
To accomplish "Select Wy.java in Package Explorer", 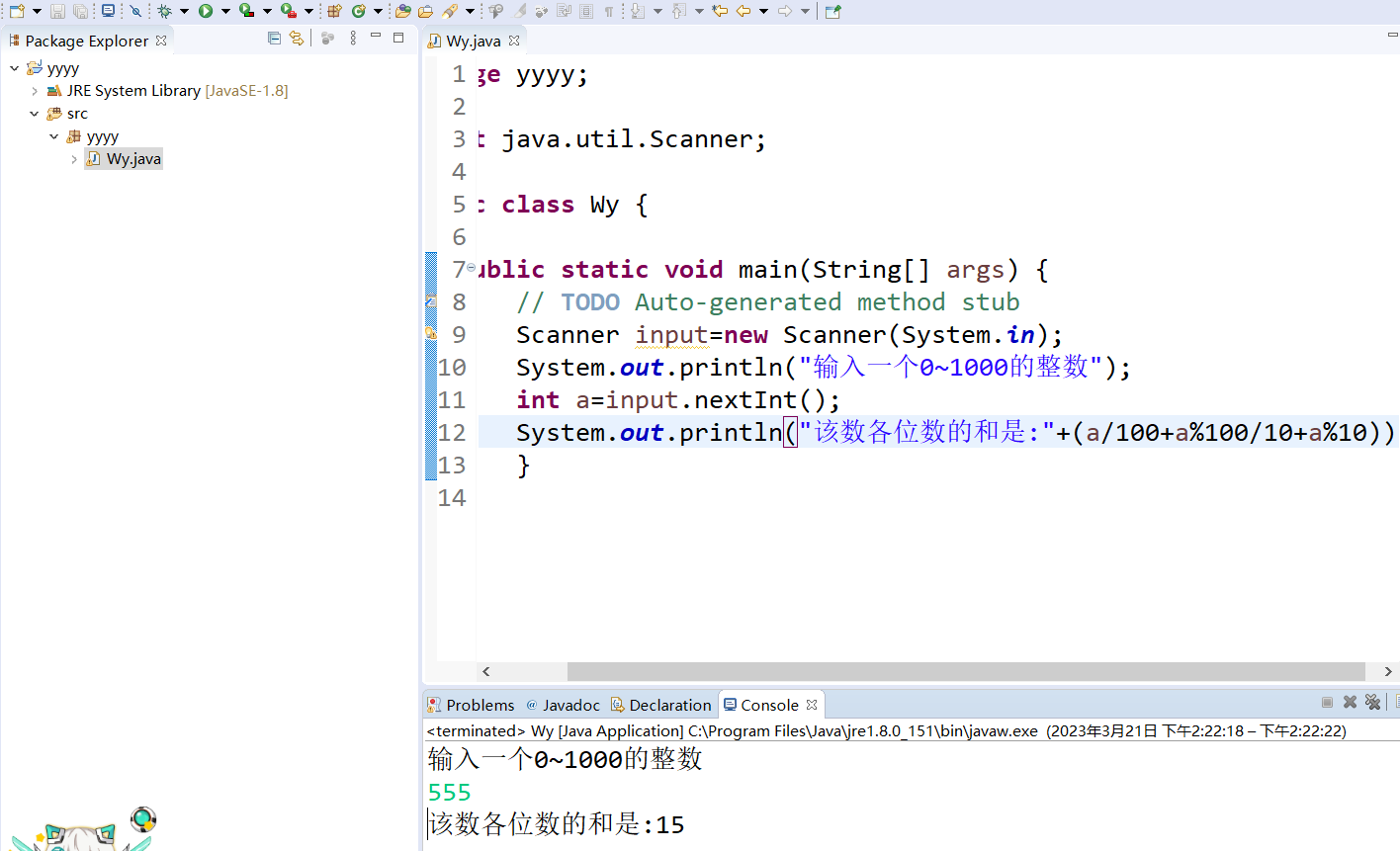I will (x=124, y=159).
